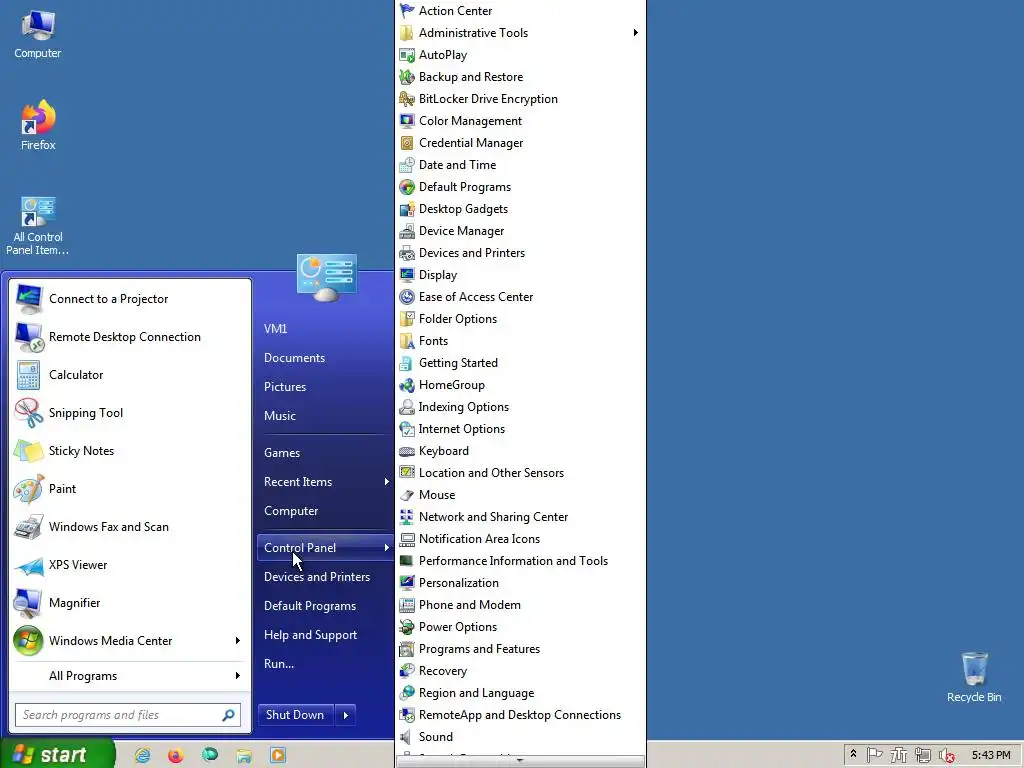Open Shut Down options arrow
The image size is (1024, 768).
[345, 715]
